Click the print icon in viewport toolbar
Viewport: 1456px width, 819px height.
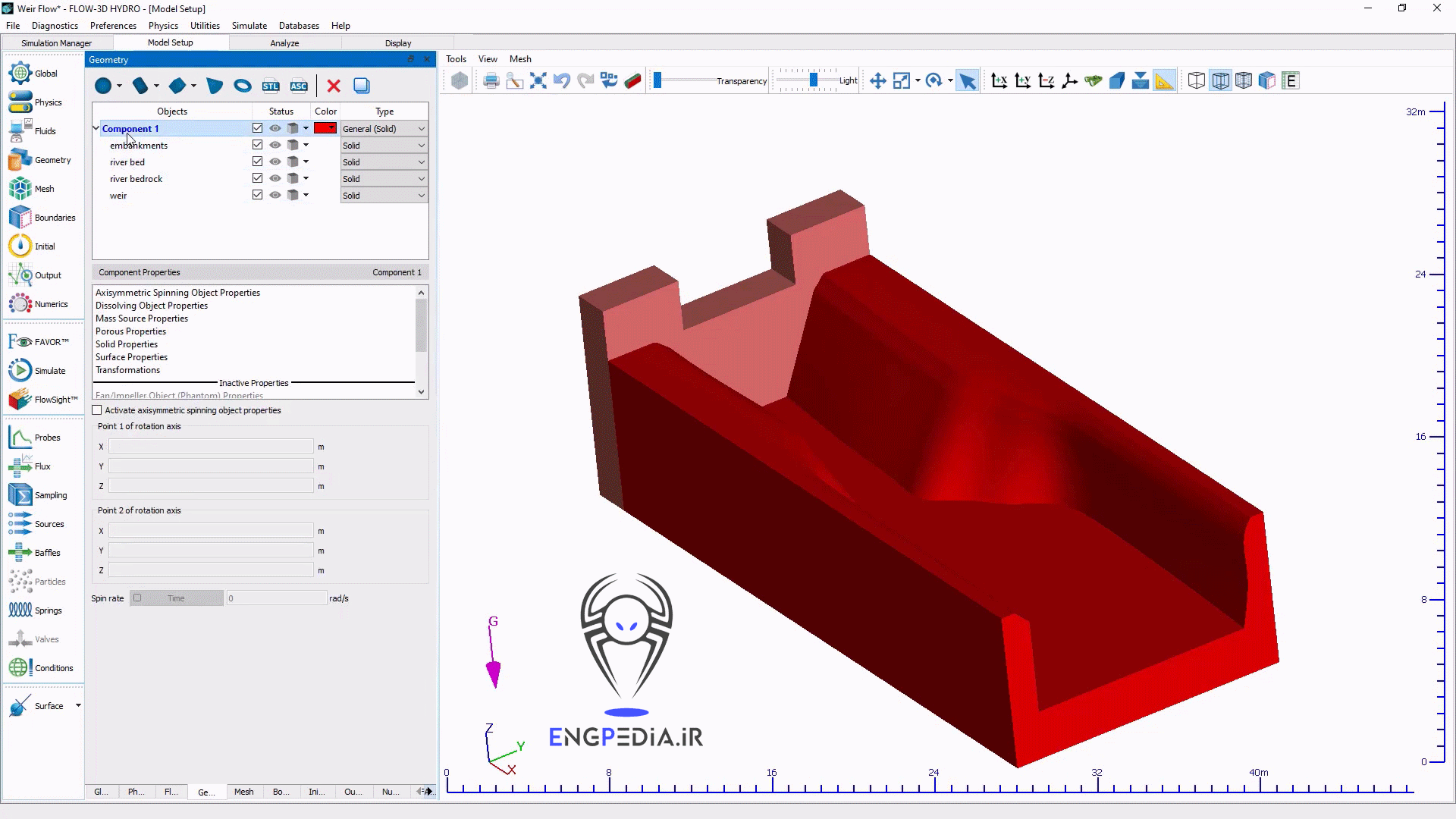pyautogui.click(x=491, y=81)
